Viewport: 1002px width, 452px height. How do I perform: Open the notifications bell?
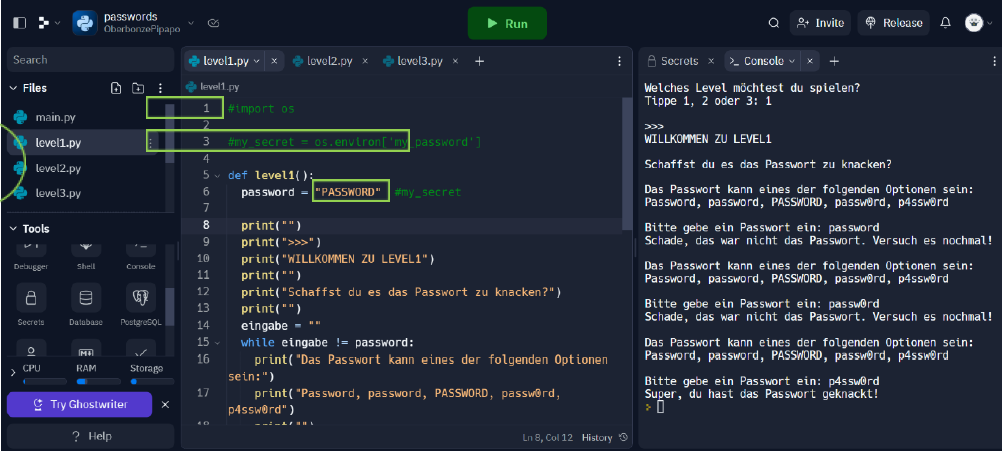(x=945, y=23)
